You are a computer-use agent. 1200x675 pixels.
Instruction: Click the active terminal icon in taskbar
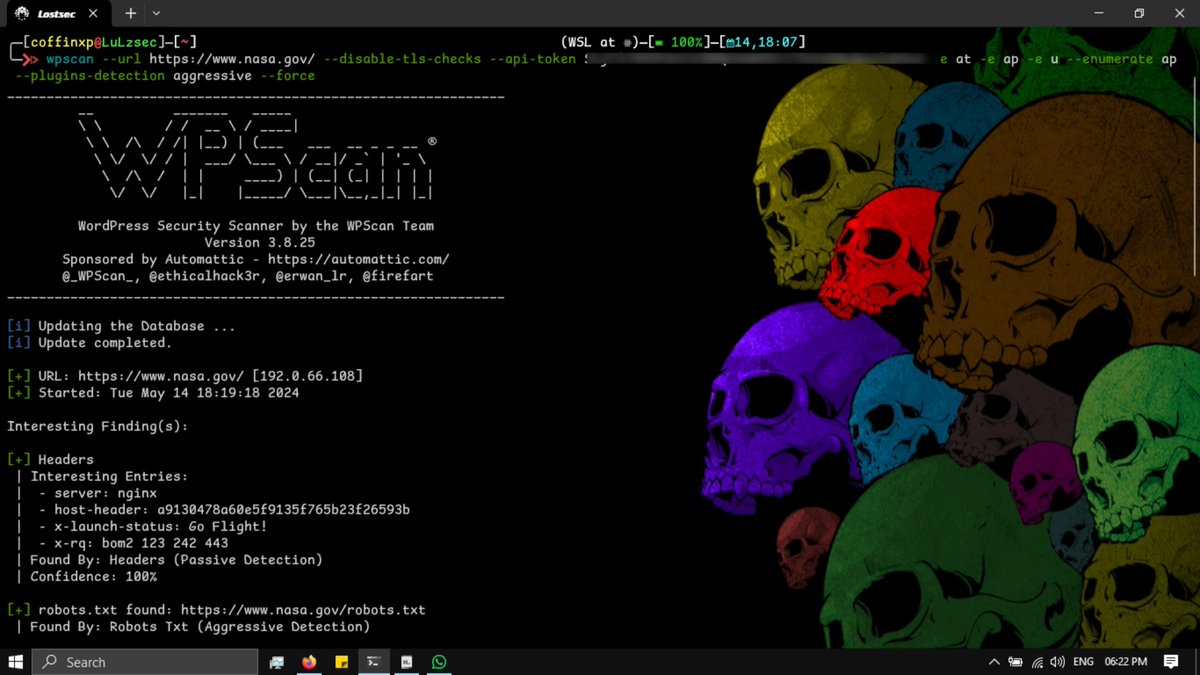373,662
